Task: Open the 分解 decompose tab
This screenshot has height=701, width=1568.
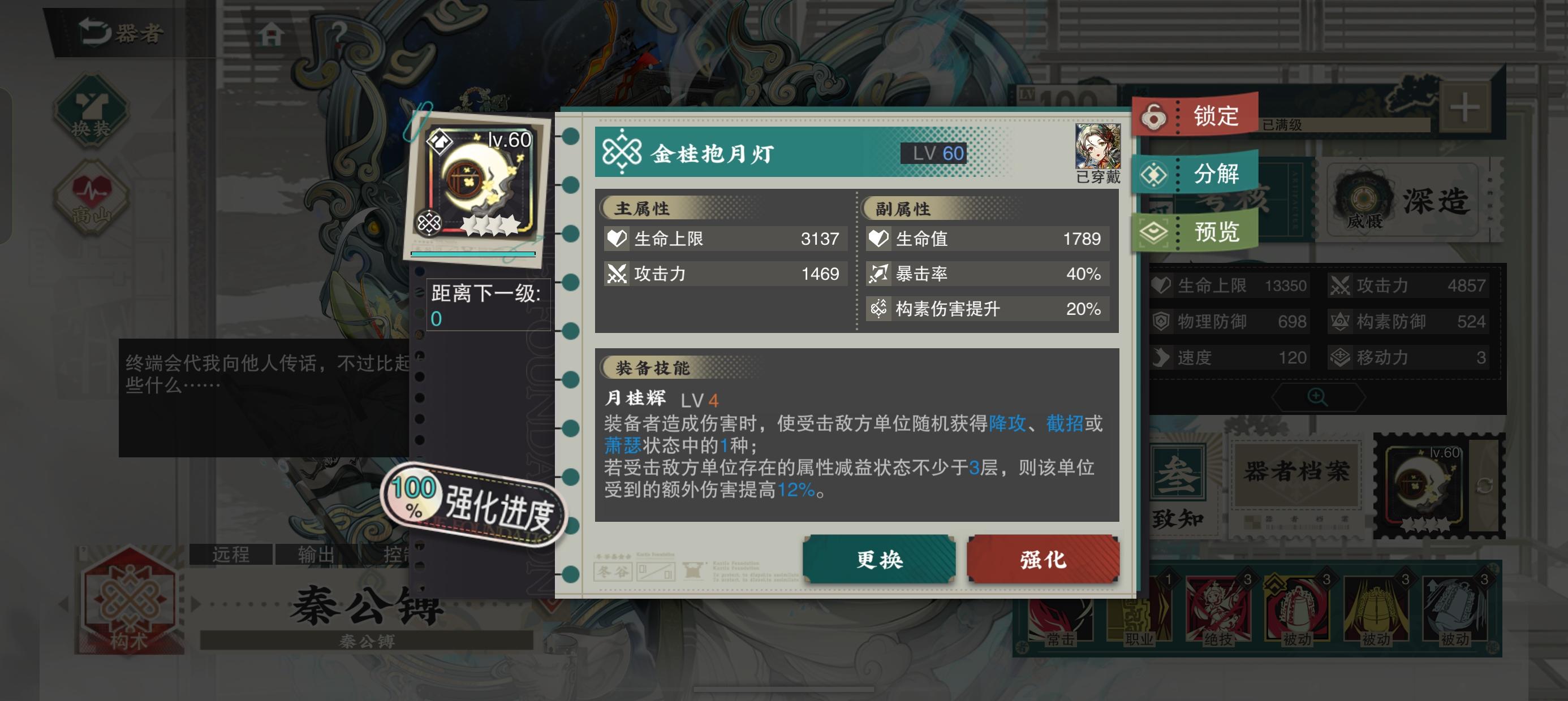Action: point(1195,174)
